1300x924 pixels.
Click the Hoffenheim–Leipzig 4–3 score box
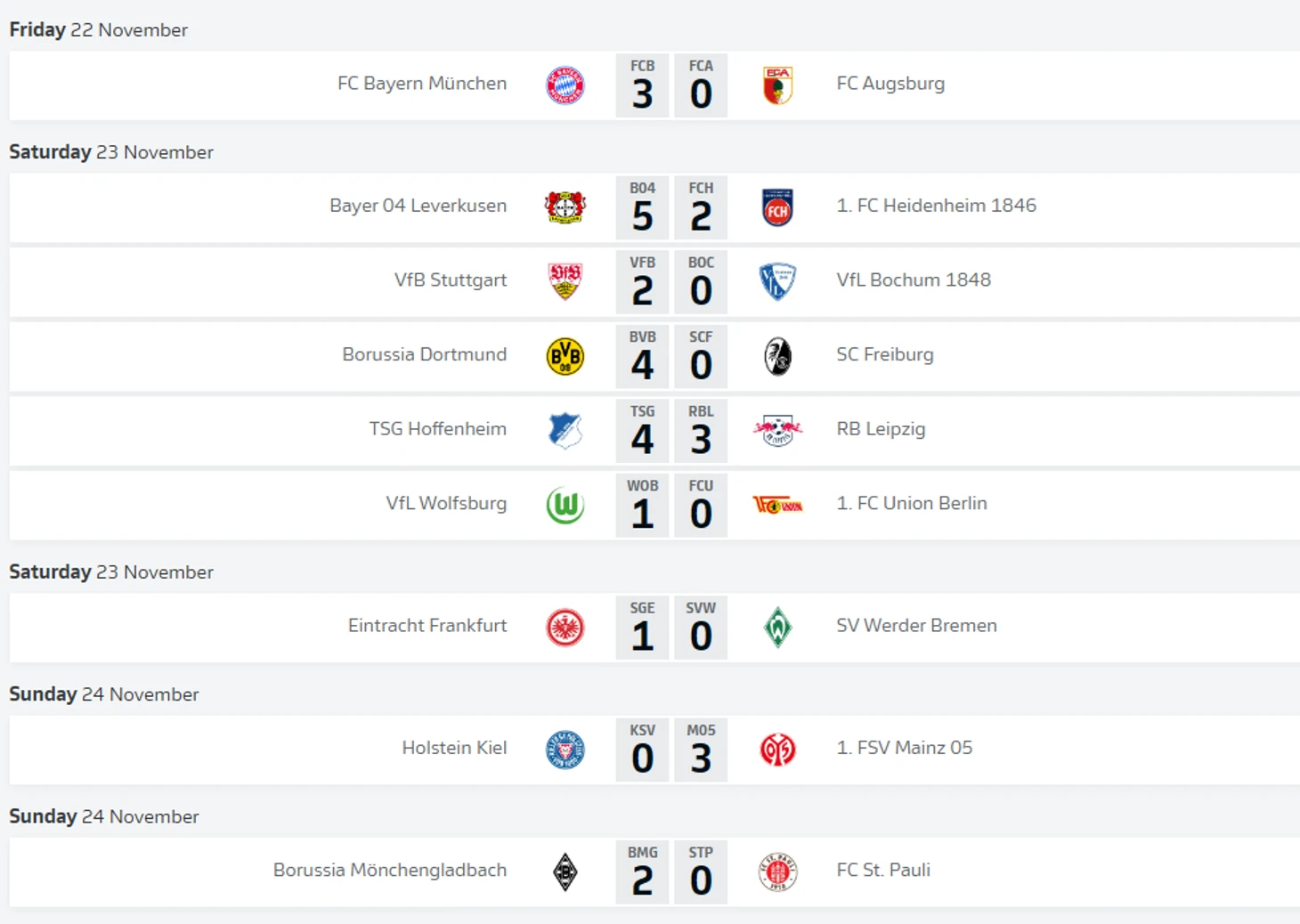[671, 431]
